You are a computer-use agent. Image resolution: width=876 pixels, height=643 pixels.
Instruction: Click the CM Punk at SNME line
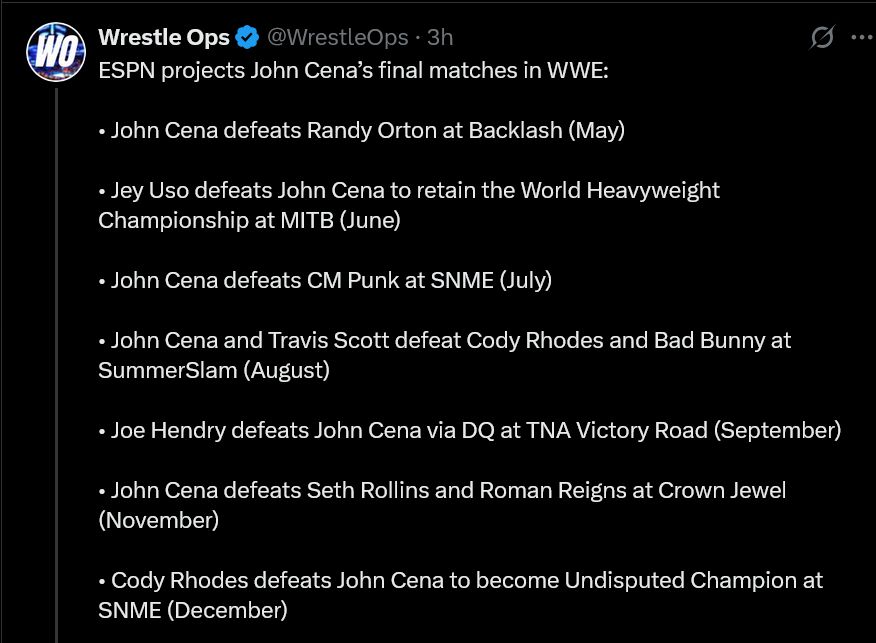point(326,280)
